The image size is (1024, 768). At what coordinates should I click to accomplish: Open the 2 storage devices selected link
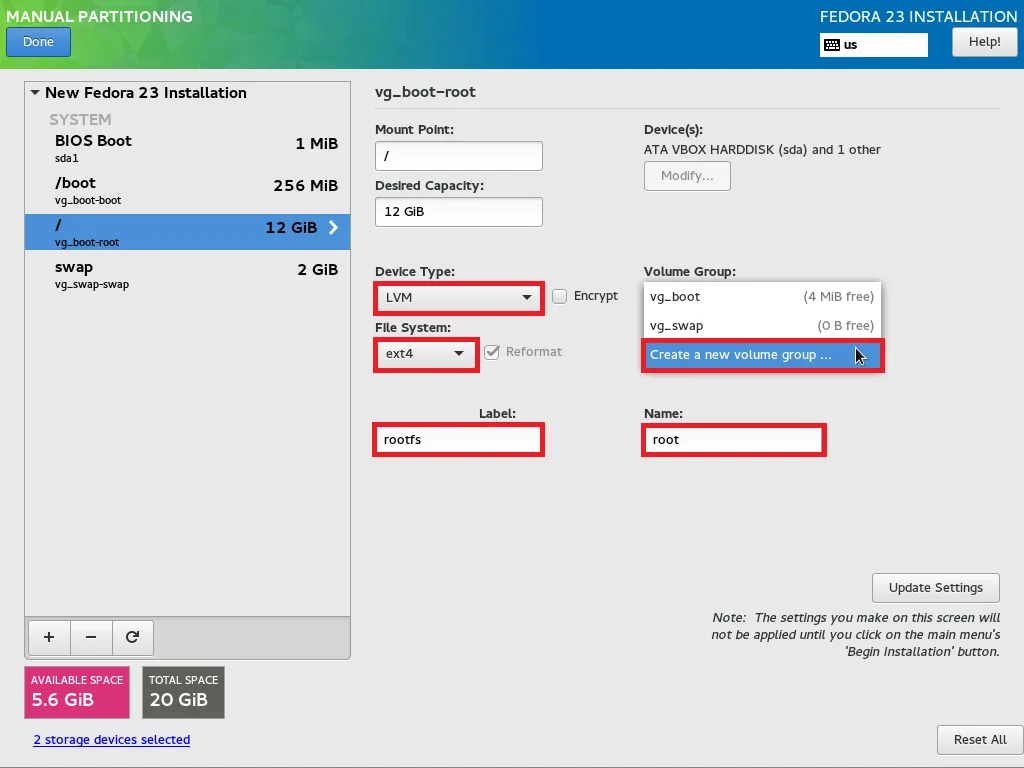coord(112,739)
